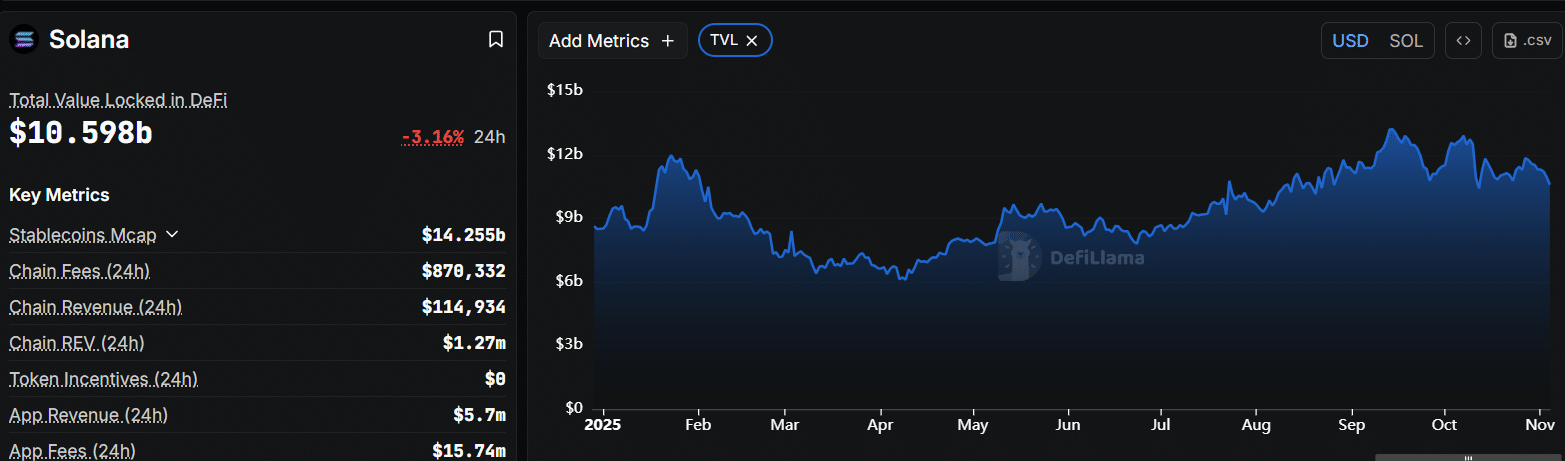Viewport: 1565px width, 461px height.
Task: Click the Chain REV (24h) label
Action: 77,343
